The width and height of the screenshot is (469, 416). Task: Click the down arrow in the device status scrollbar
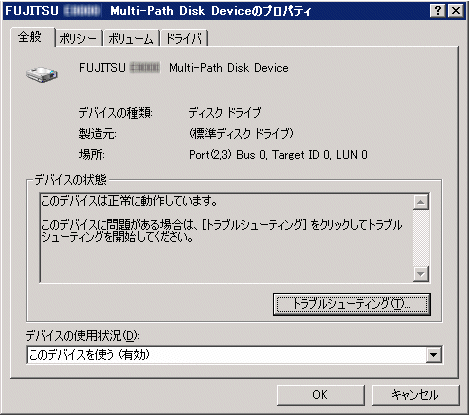tap(421, 274)
